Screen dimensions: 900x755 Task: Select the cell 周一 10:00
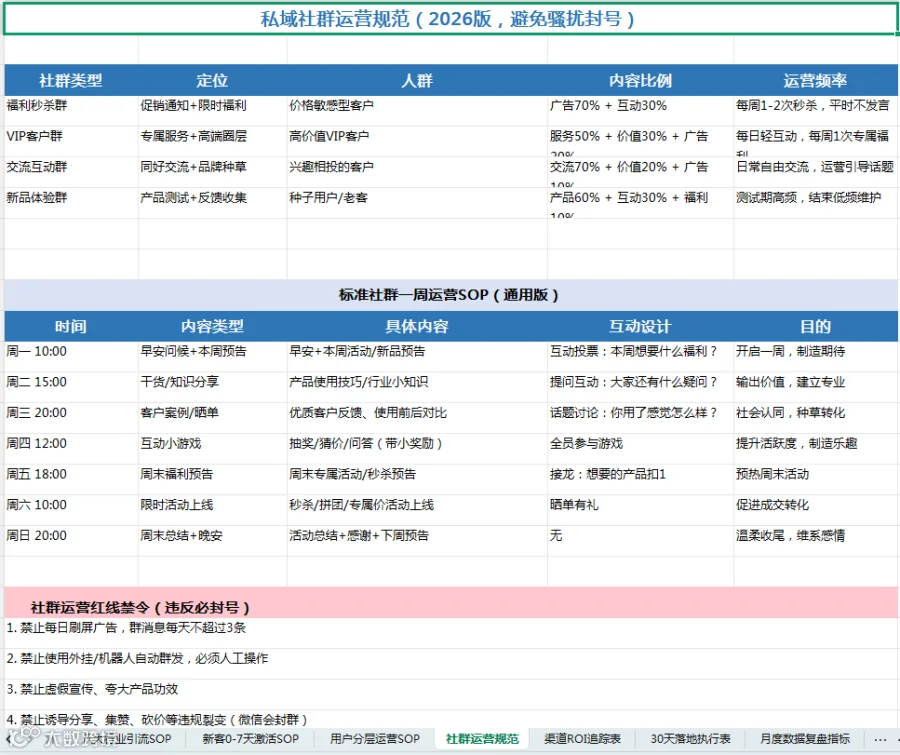(71, 357)
